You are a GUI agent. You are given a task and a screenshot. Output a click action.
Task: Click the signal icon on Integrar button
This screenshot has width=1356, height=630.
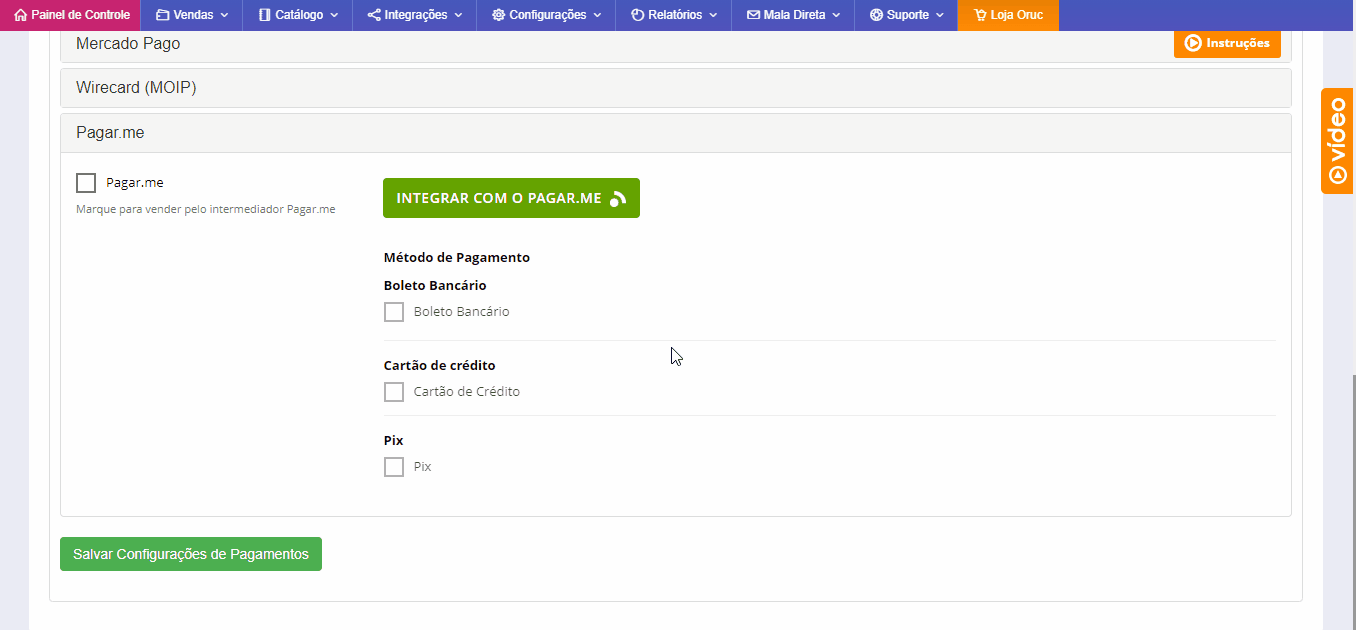[618, 198]
